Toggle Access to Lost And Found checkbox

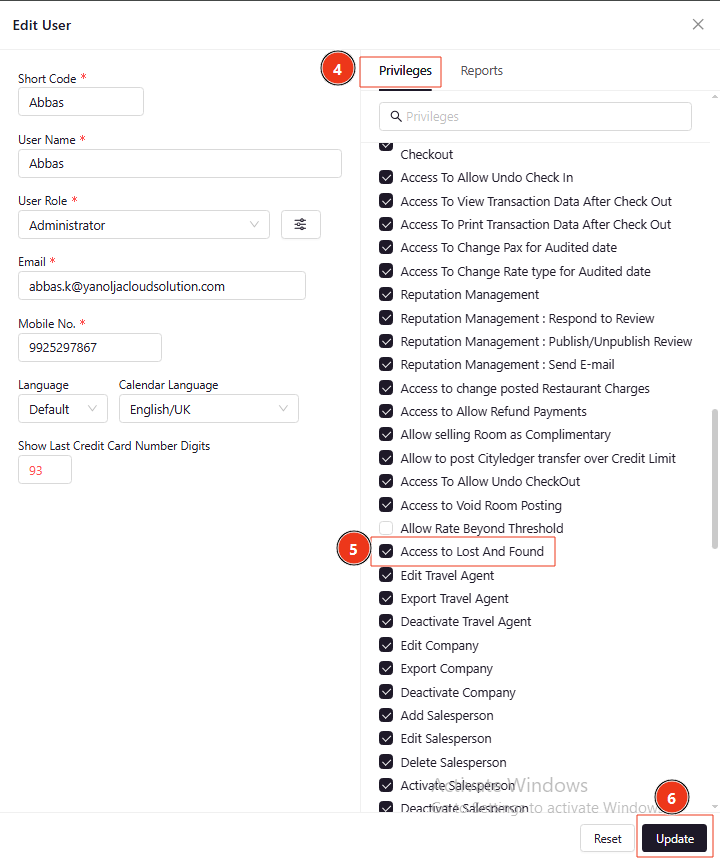click(386, 551)
